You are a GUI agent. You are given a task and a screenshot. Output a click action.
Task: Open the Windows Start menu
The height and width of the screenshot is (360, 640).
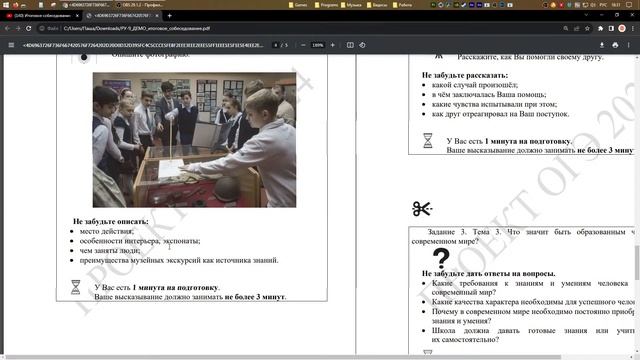(5, 5)
